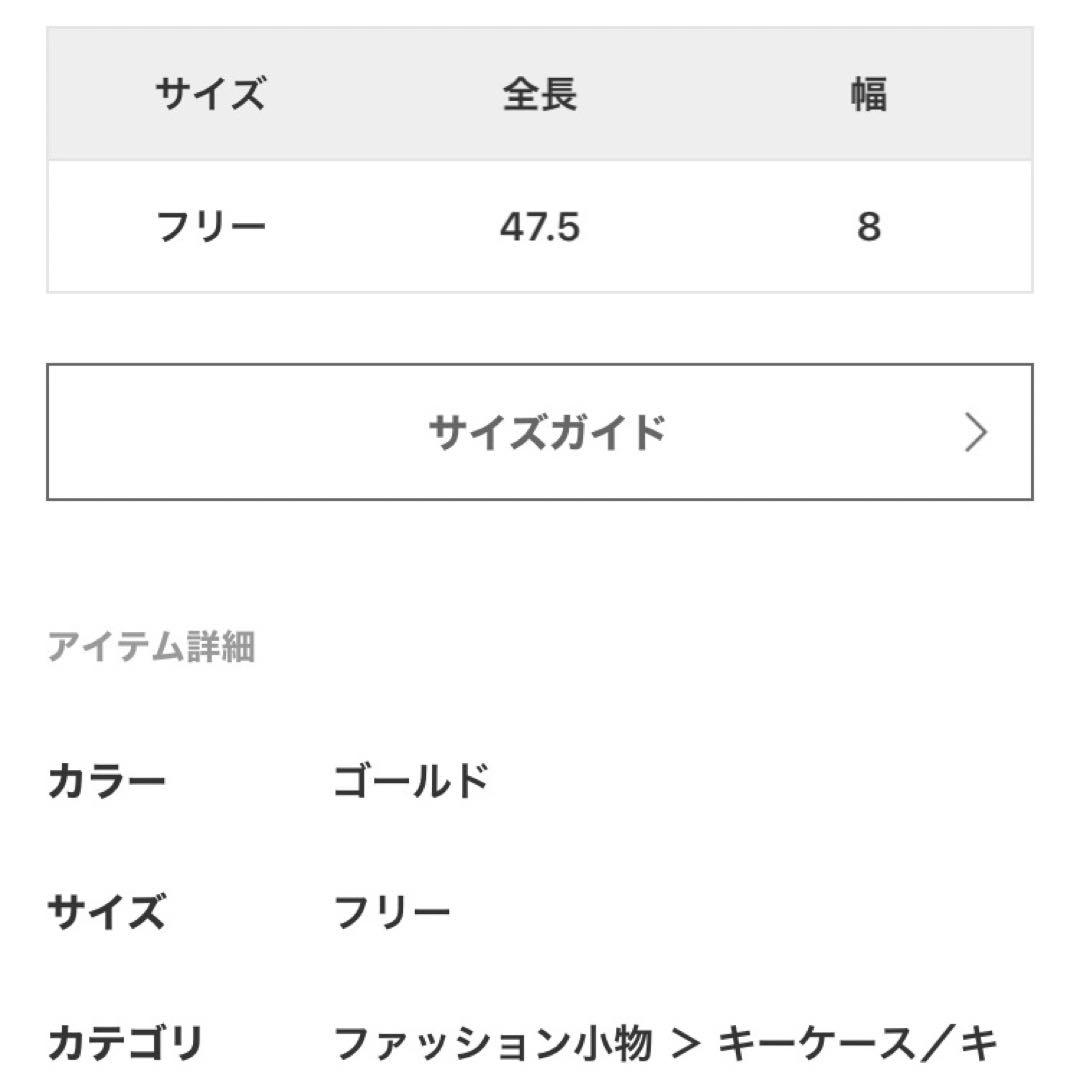Click the size table header row
This screenshot has width=1080, height=1080.
pos(539,94)
